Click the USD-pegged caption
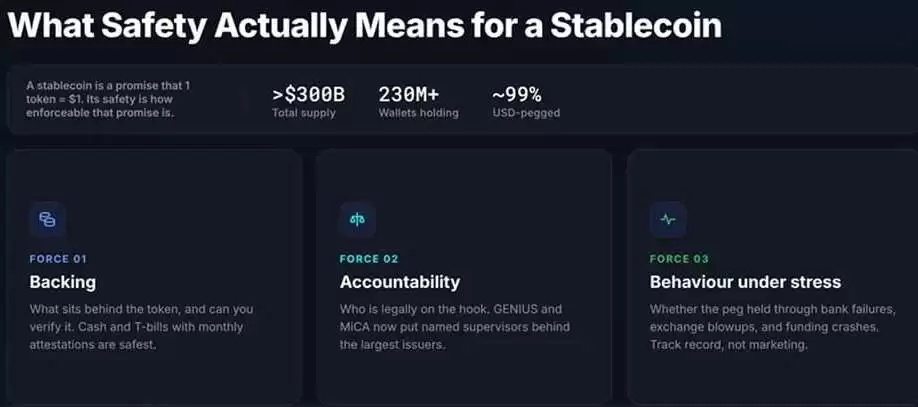918x407 pixels. 526,113
